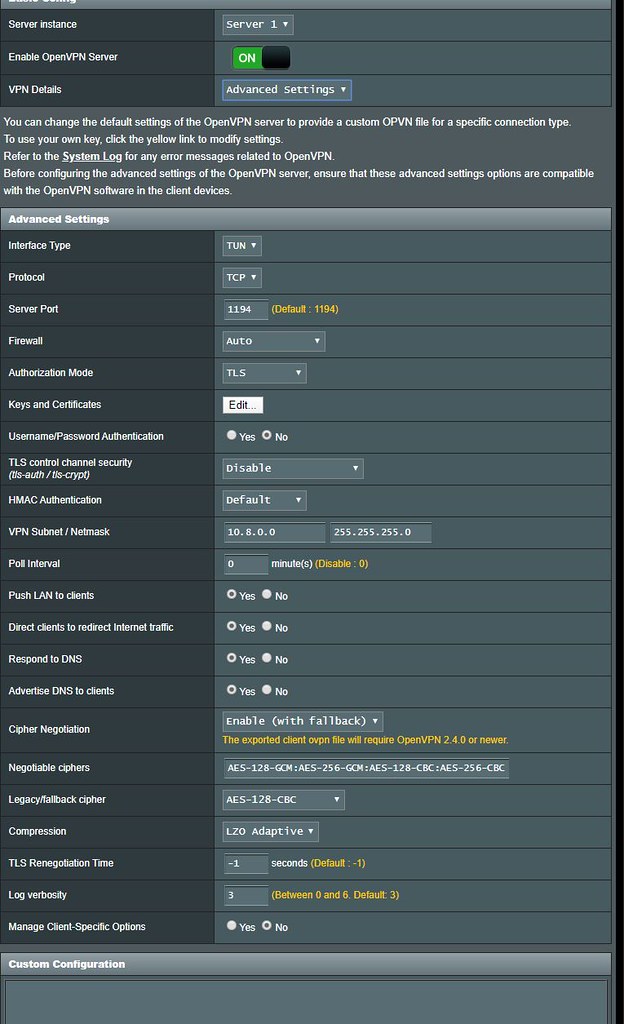The height and width of the screenshot is (1024, 624).
Task: Open the Cipher Negotiation dropdown
Action: [302, 721]
